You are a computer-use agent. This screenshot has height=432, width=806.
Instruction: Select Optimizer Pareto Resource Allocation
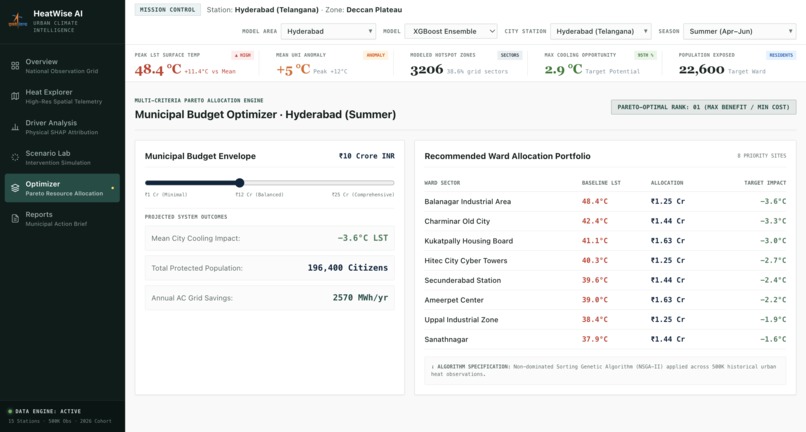[62, 188]
